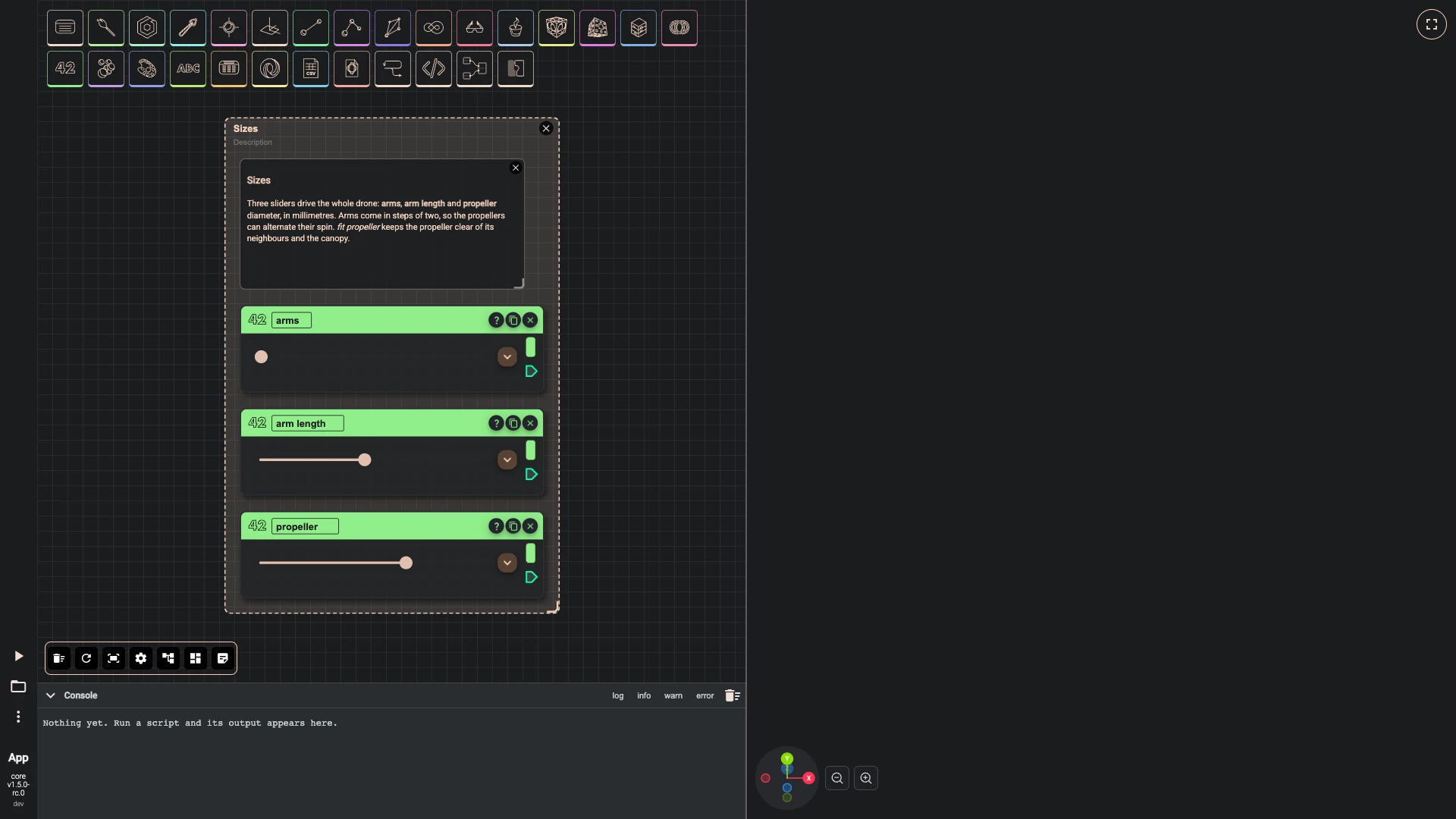Screen dimensions: 1456x819
Task: Toggle the green output bar on arm length node
Action: point(531,450)
